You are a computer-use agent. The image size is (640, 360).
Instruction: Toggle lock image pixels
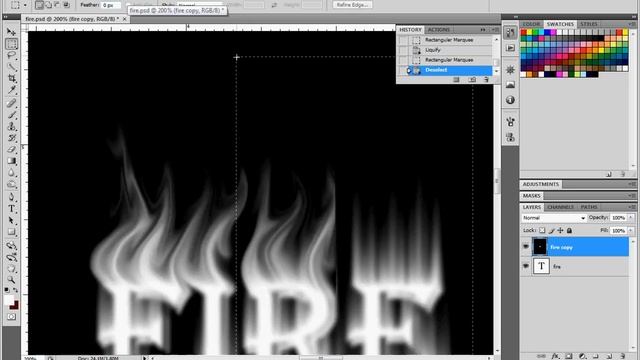click(x=551, y=231)
